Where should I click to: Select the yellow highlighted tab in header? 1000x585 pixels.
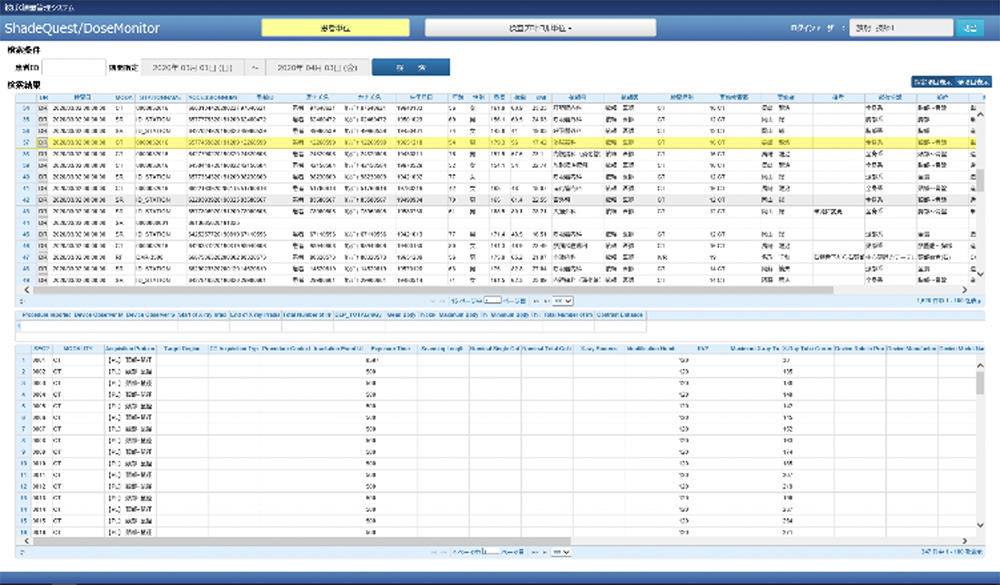click(x=335, y=28)
